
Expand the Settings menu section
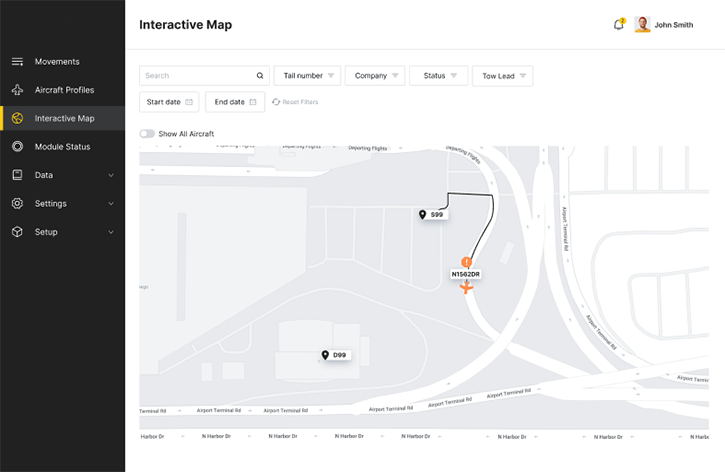[62, 204]
